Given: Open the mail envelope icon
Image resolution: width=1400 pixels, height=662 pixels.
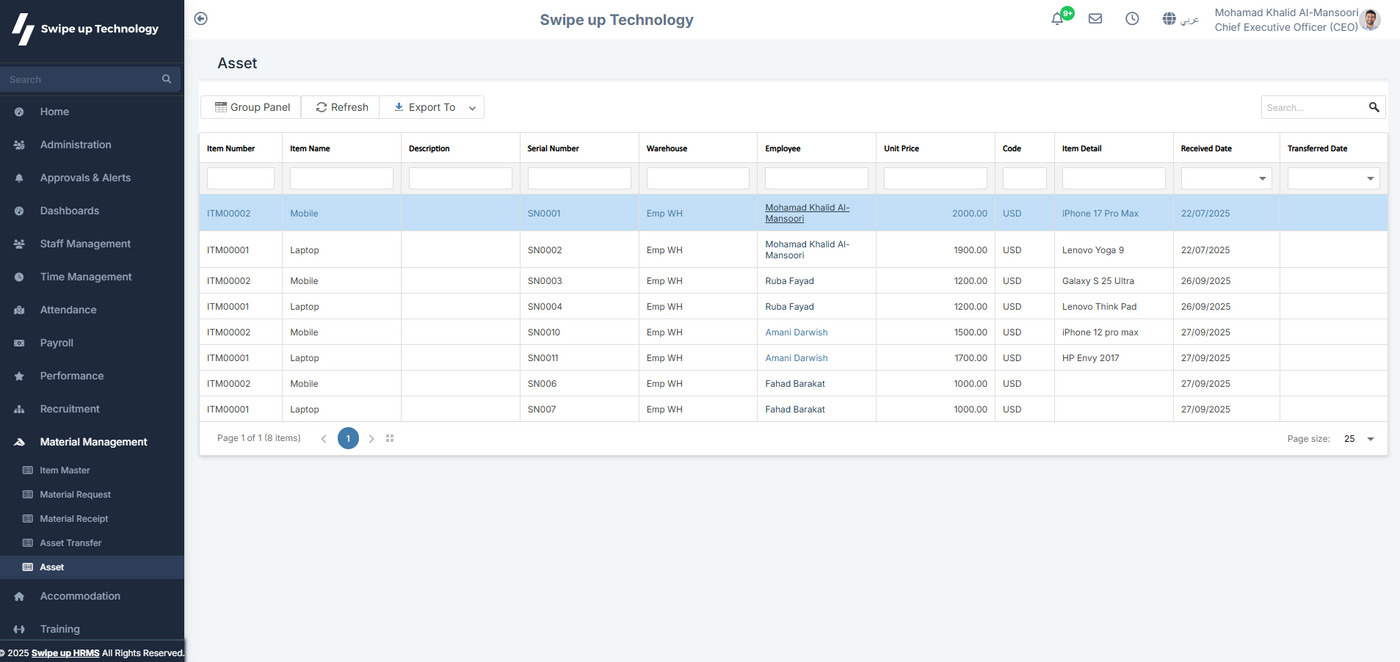Looking at the screenshot, I should 1095,19.
